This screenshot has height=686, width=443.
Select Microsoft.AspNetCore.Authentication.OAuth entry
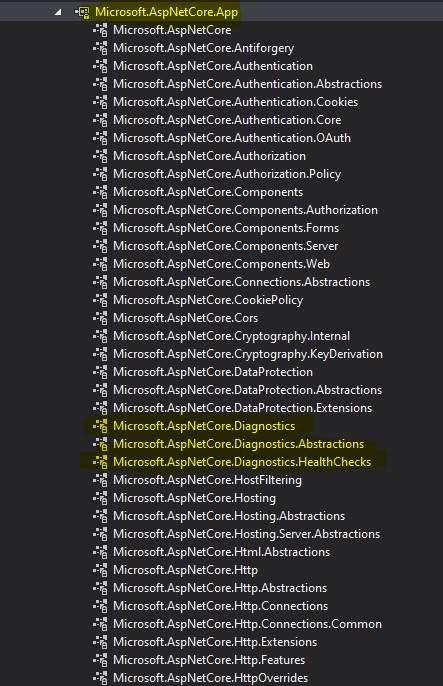[232, 138]
